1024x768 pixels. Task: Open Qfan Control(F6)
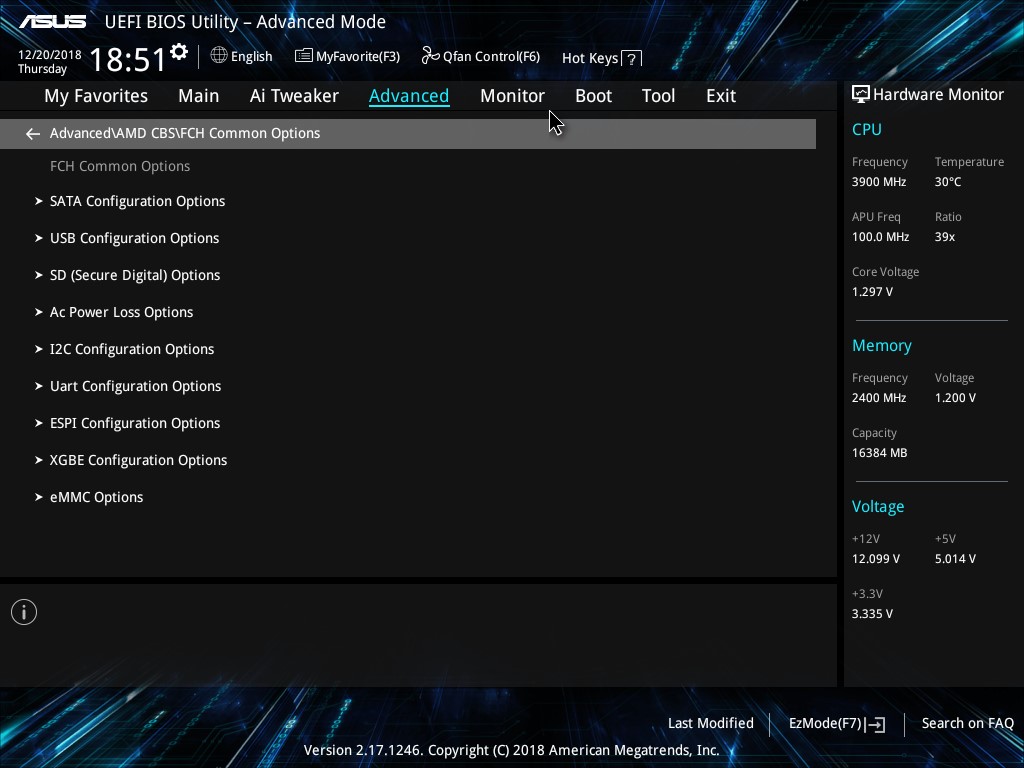tap(481, 56)
